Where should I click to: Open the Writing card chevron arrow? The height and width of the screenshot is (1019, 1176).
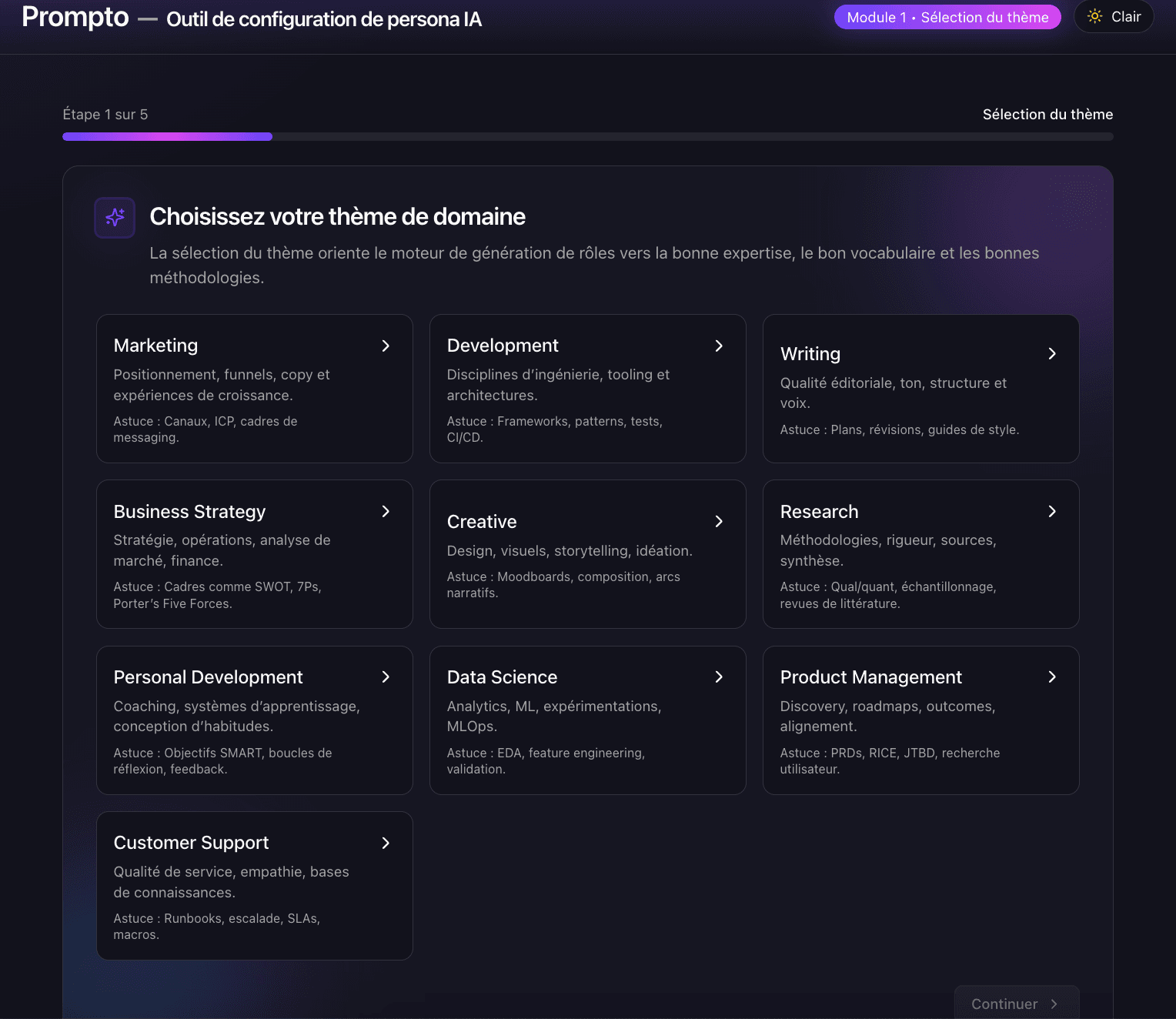[x=1052, y=353]
